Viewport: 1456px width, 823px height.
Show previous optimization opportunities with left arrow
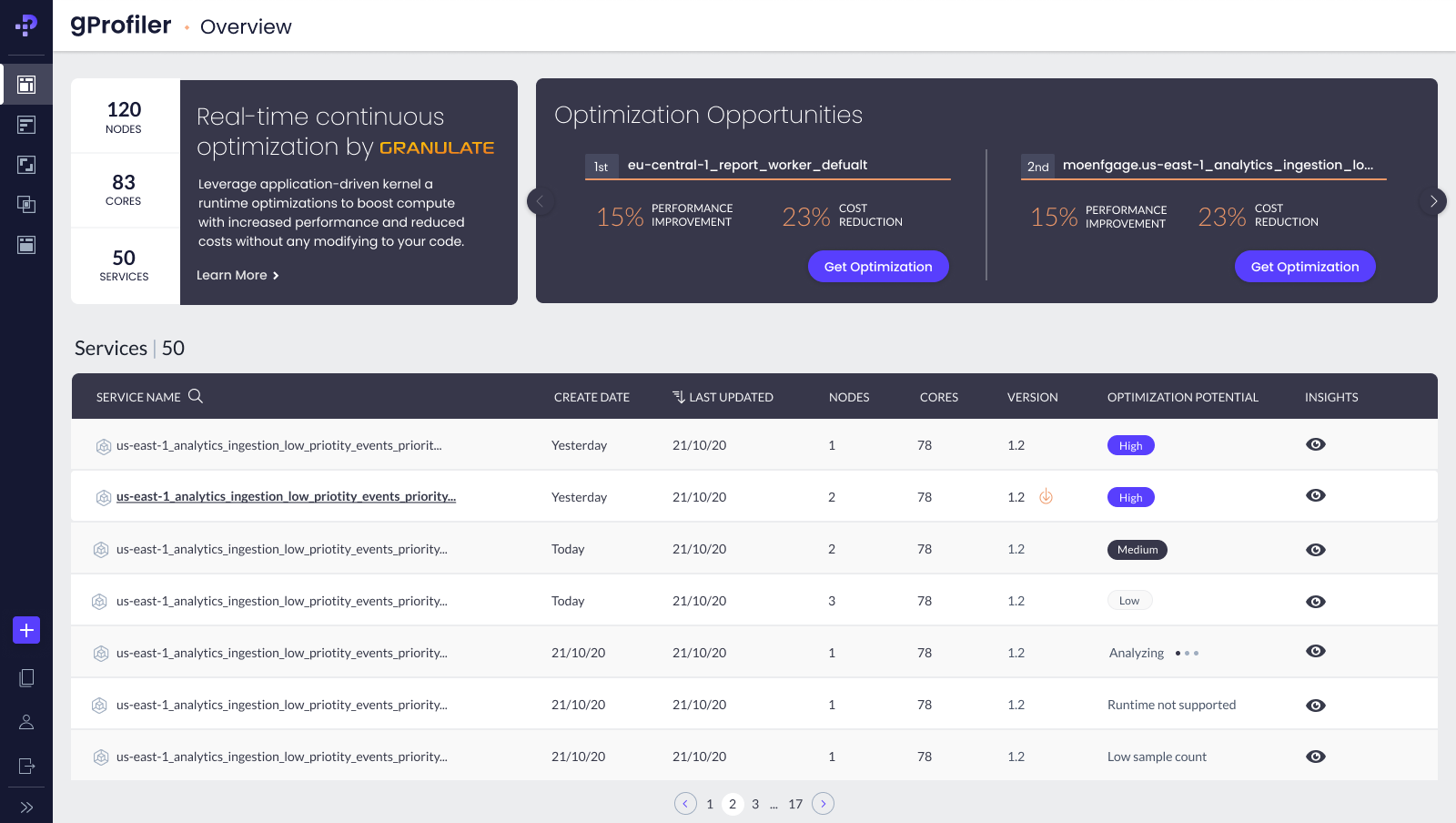(541, 201)
